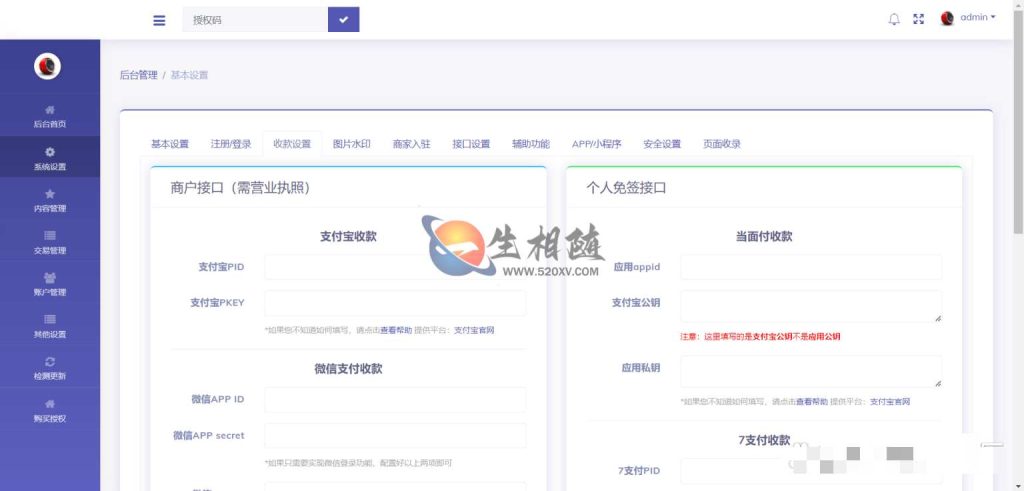Go to 后台首页 in the sidebar

(50, 116)
